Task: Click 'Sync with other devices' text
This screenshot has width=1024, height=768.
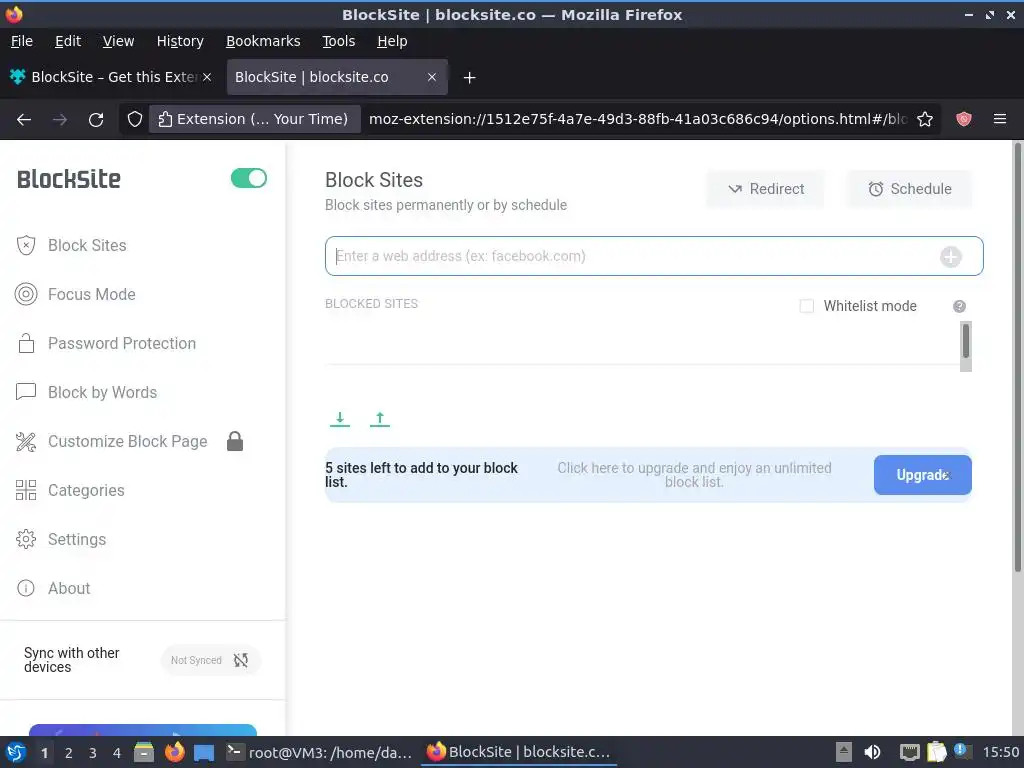Action: coord(72,660)
